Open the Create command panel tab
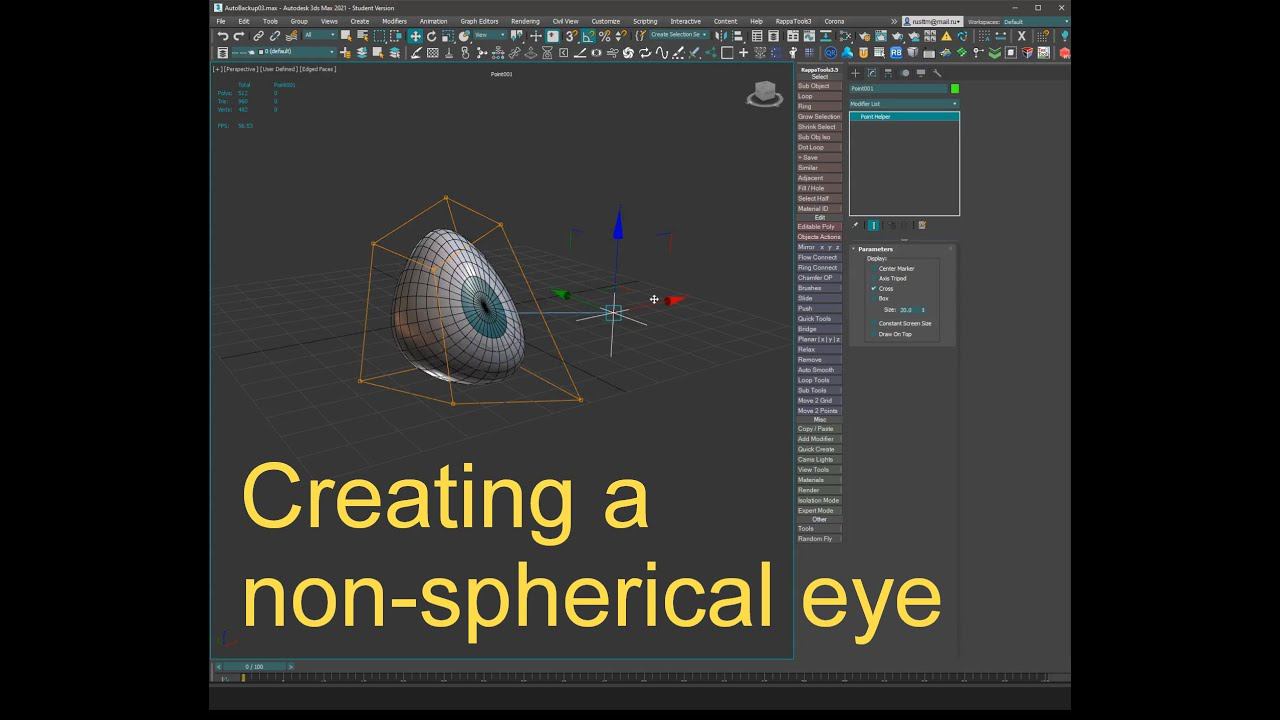This screenshot has width=1280, height=720. pyautogui.click(x=855, y=73)
